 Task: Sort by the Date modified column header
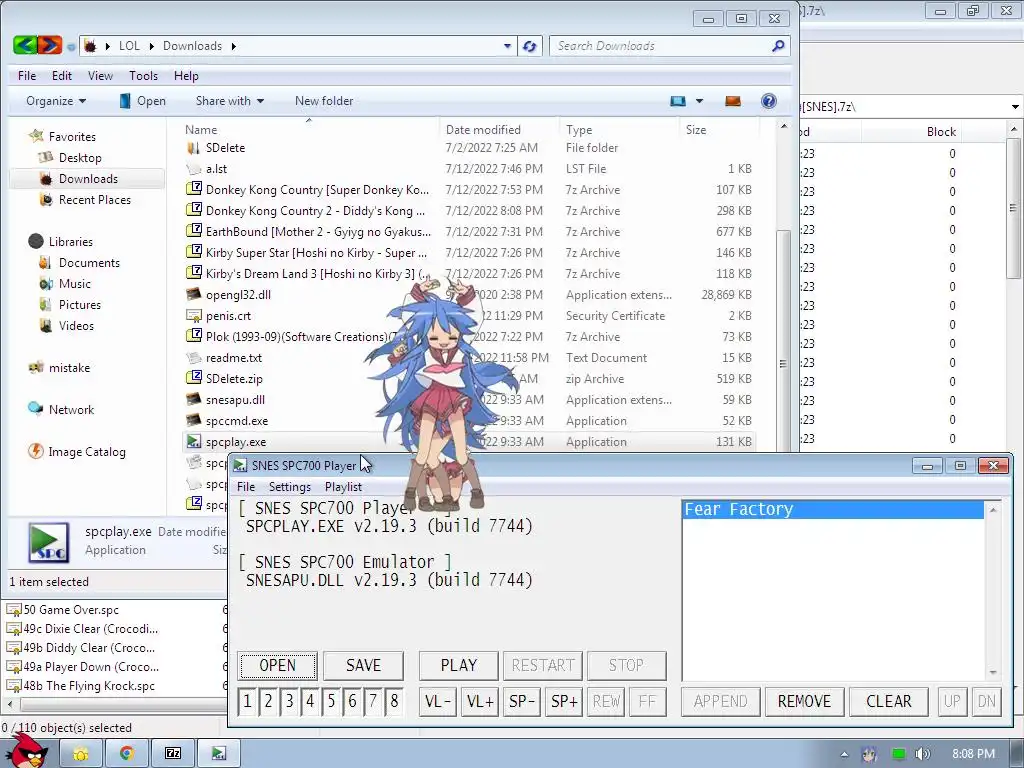click(483, 129)
